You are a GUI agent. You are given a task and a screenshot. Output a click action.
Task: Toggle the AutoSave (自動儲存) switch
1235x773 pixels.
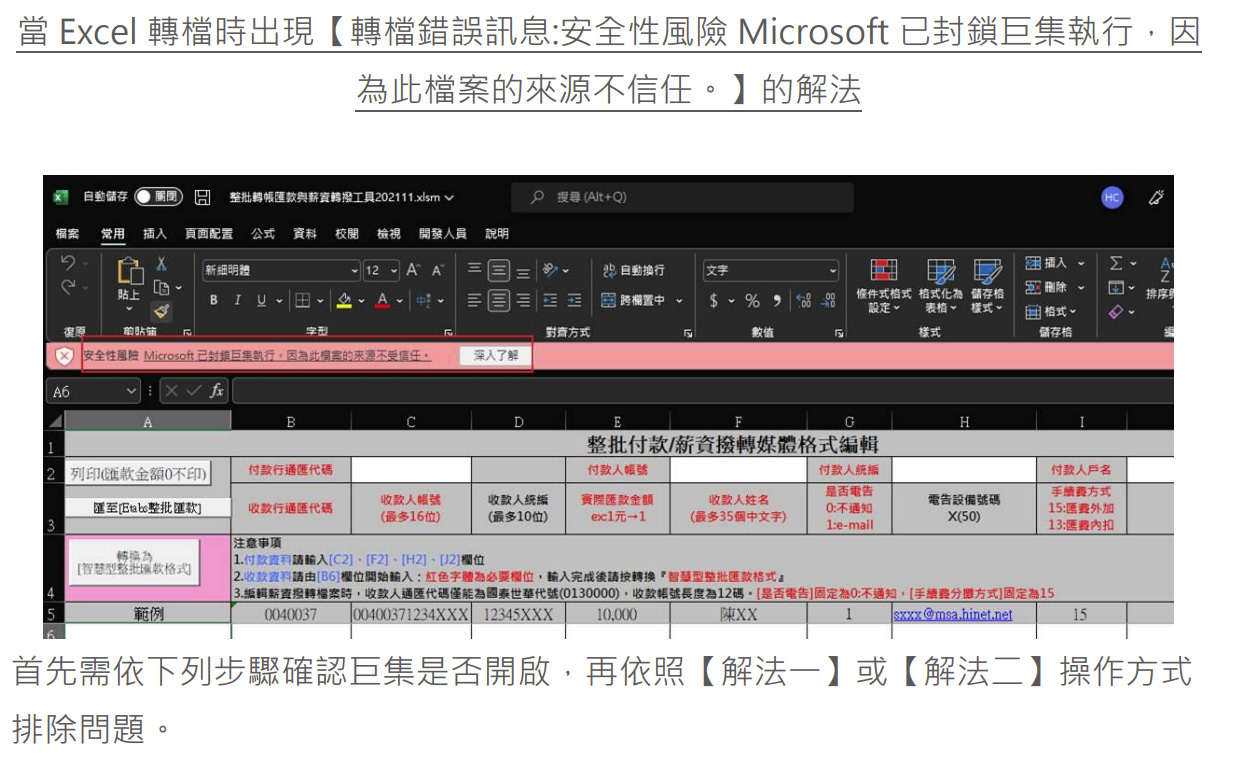click(158, 198)
